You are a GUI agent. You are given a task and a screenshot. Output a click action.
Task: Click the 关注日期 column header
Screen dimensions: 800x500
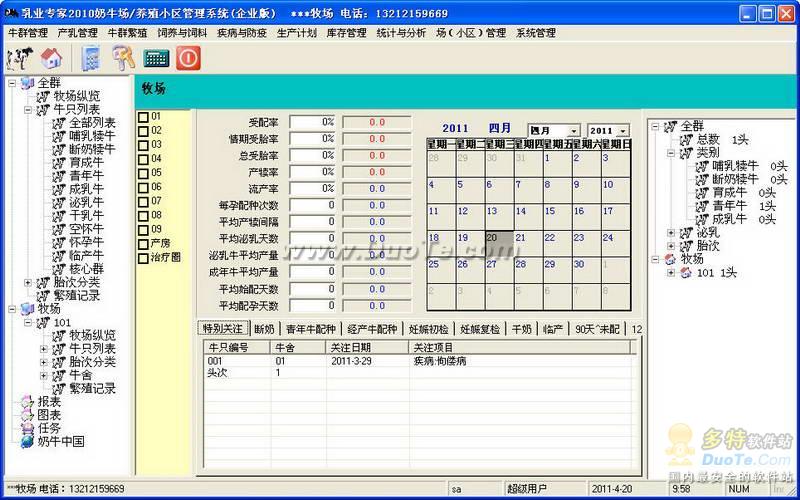pos(368,347)
